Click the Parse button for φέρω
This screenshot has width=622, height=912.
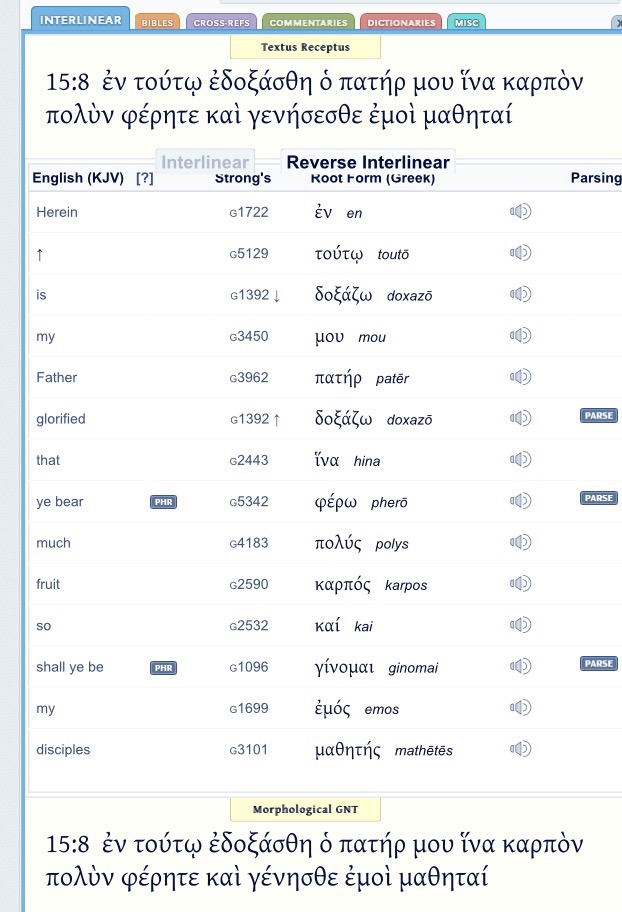(x=598, y=498)
